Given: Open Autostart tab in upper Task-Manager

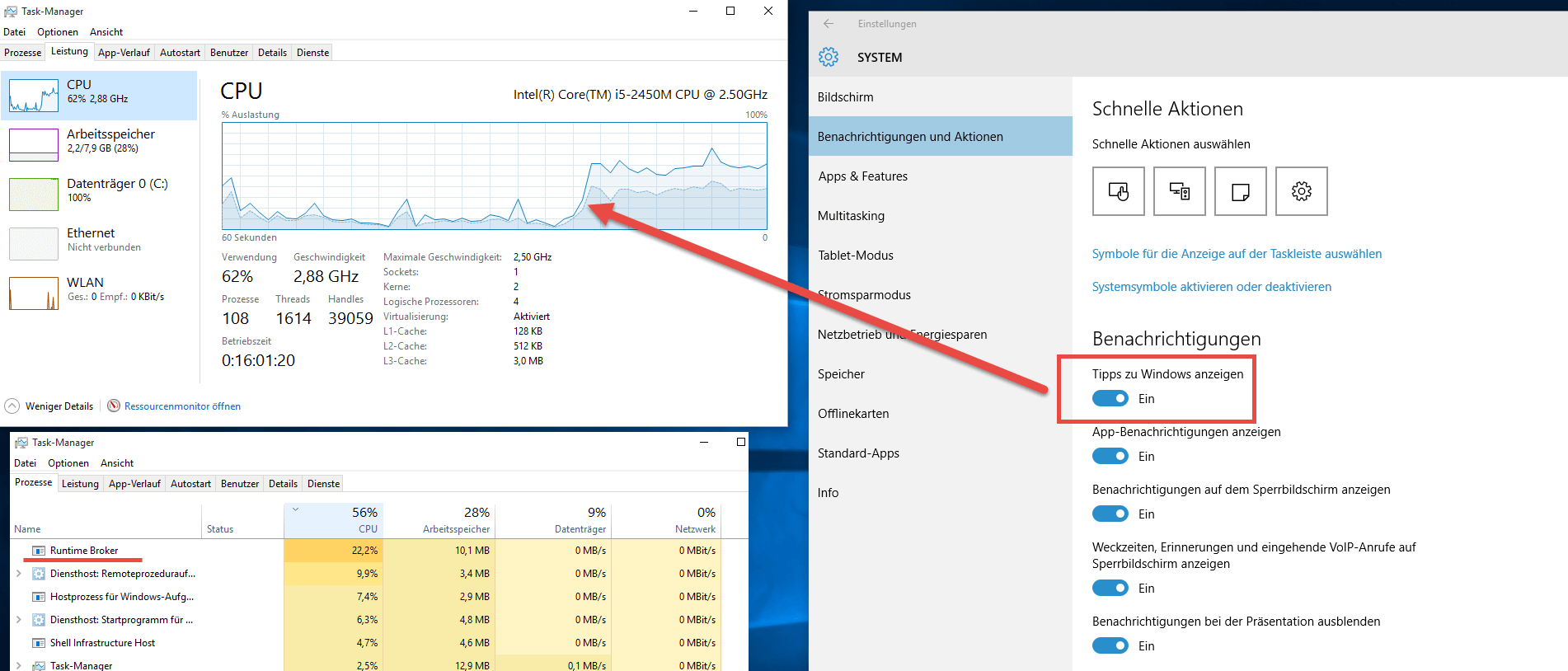Looking at the screenshot, I should 180,53.
